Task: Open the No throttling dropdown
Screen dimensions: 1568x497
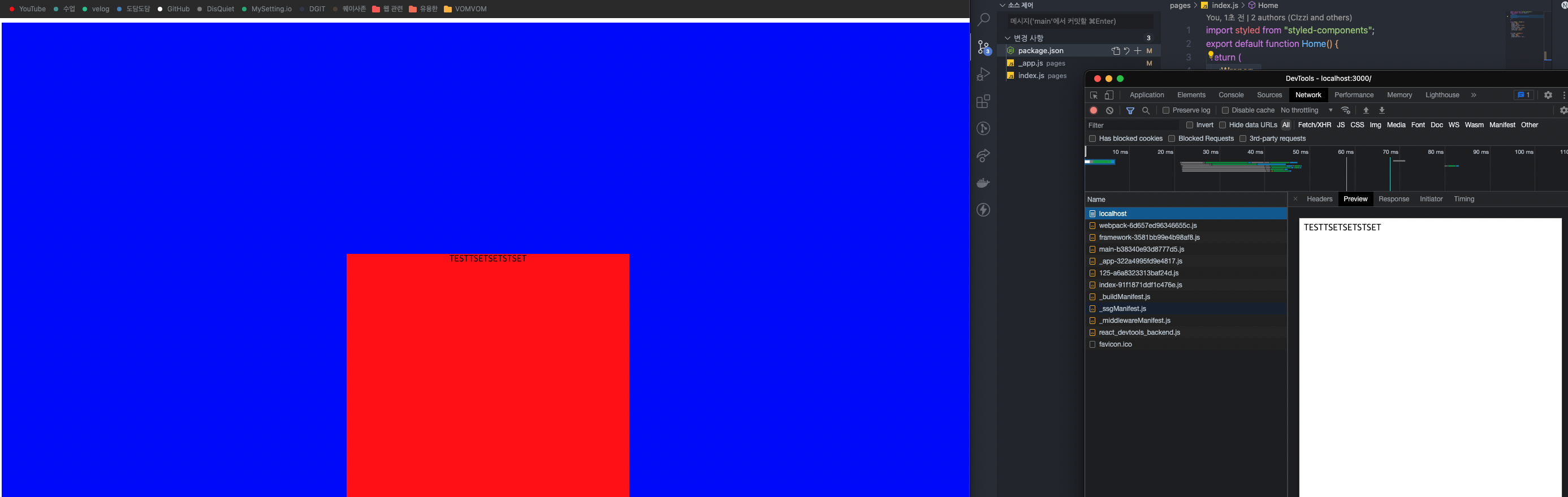Action: pyautogui.click(x=1306, y=111)
